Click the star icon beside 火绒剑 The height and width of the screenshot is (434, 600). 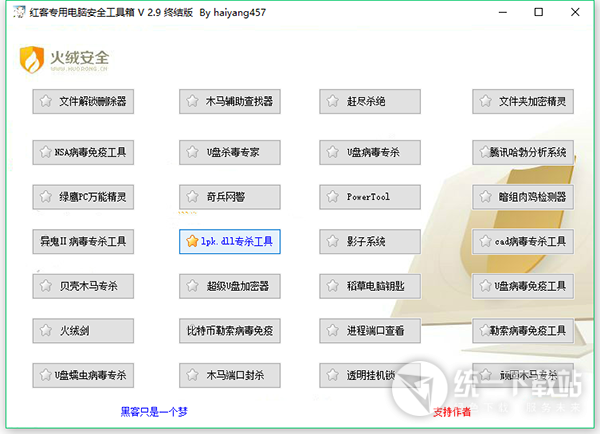[45, 329]
